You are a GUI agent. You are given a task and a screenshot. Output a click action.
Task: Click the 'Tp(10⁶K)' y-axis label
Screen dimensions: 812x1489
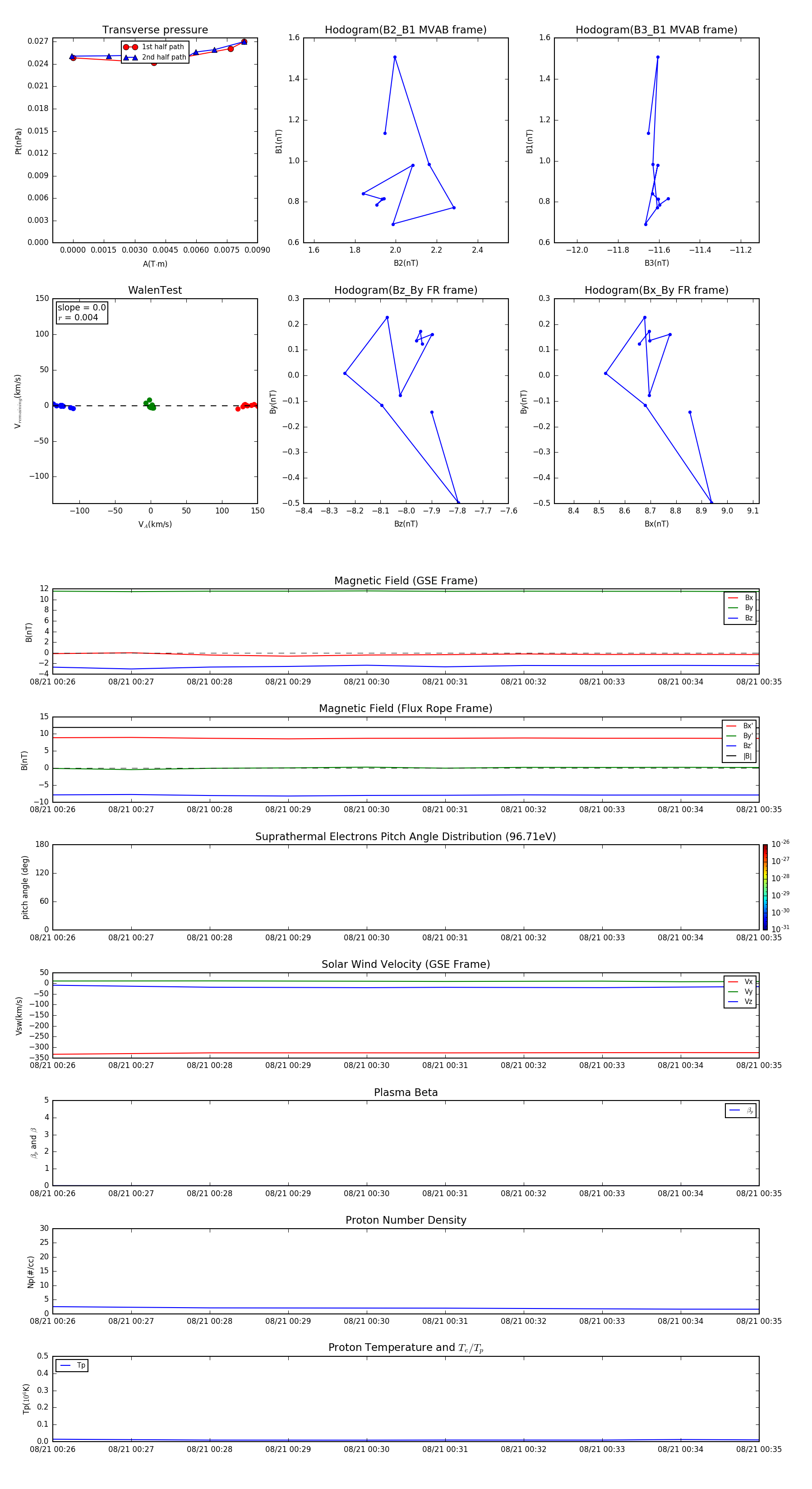click(26, 1399)
